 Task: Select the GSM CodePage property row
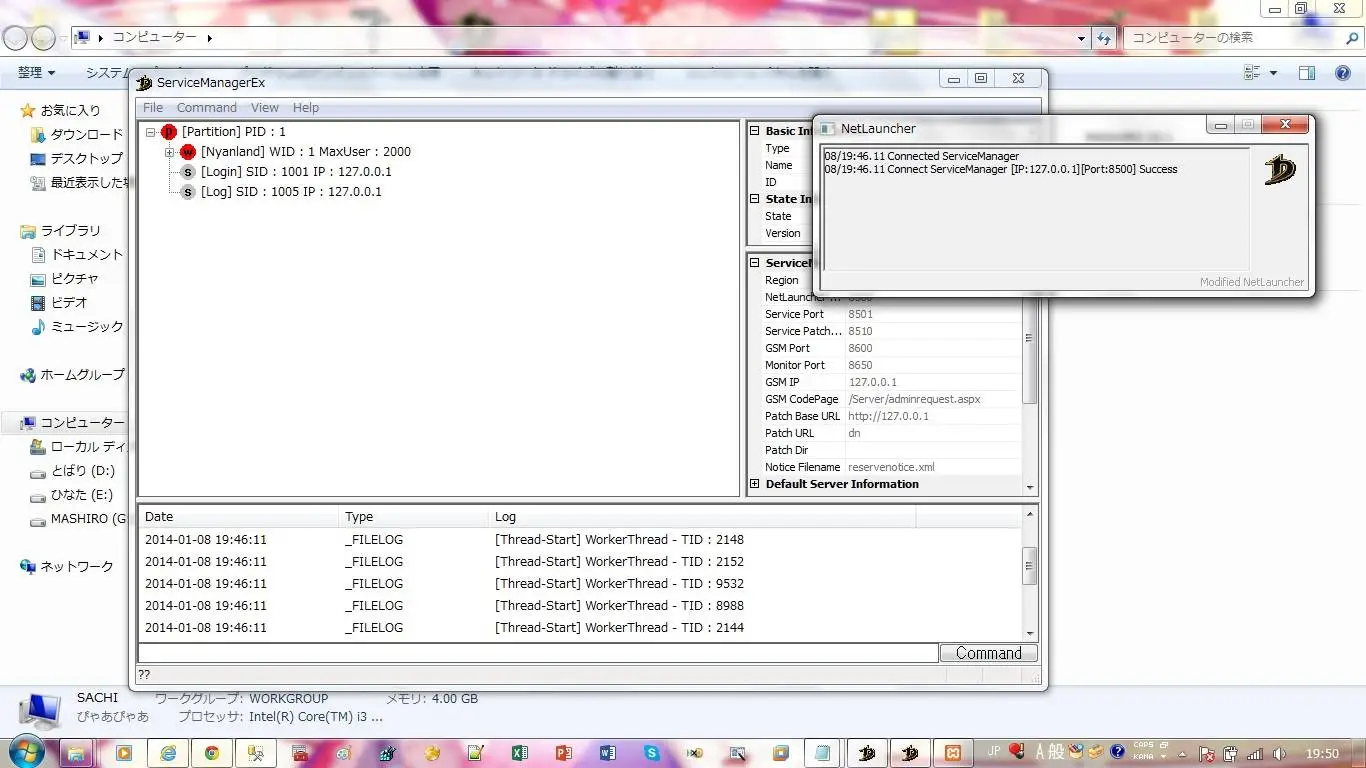click(884, 399)
